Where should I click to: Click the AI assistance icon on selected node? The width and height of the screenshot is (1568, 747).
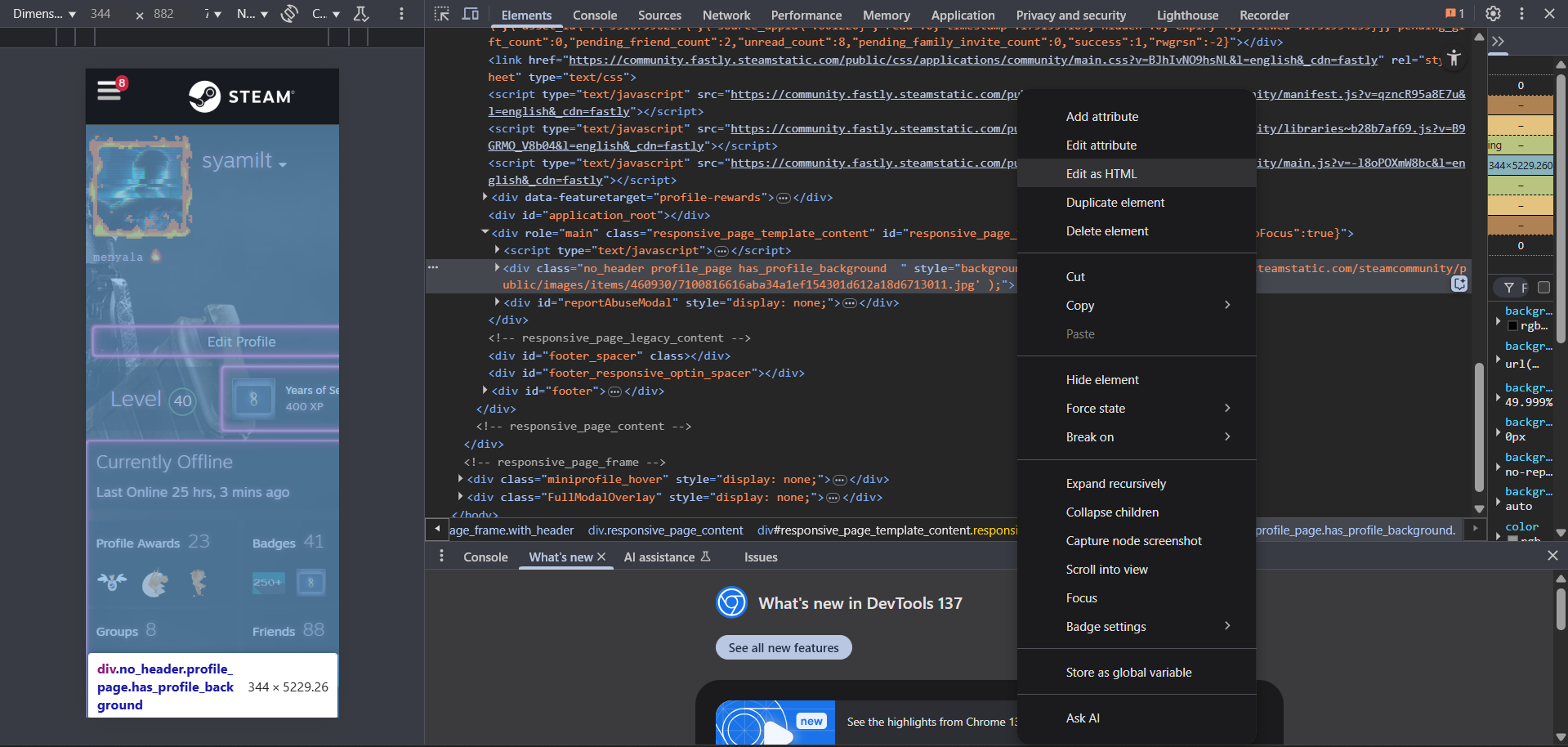pyautogui.click(x=1459, y=284)
